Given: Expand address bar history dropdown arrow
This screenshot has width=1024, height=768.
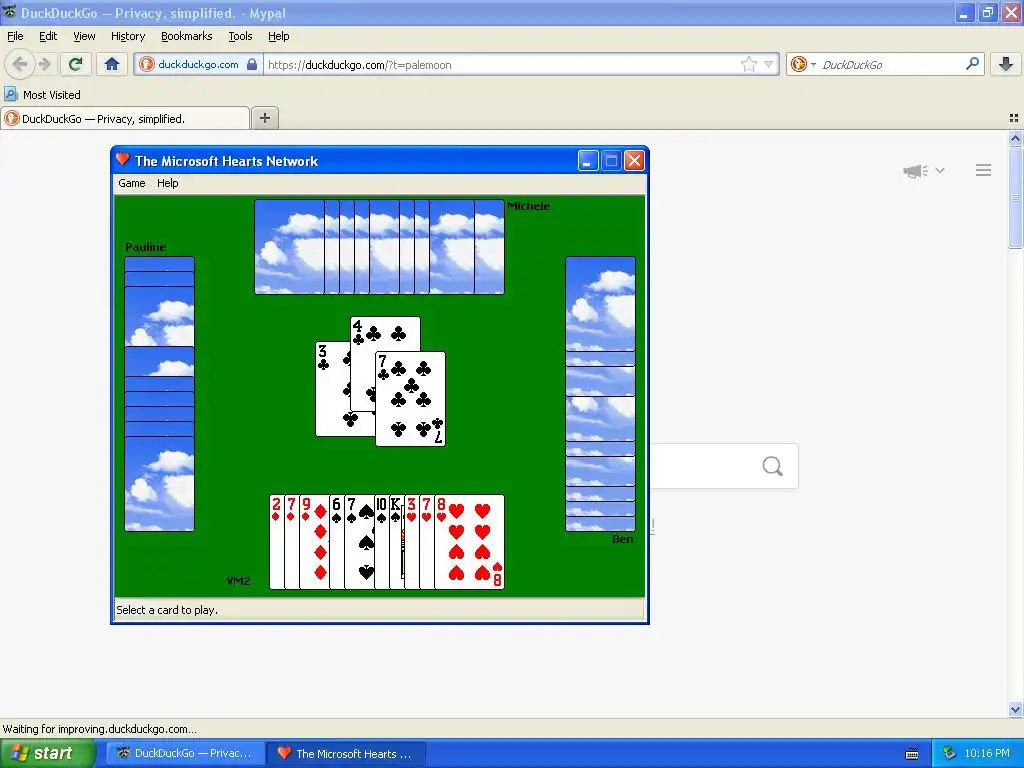Looking at the screenshot, I should (x=769, y=64).
